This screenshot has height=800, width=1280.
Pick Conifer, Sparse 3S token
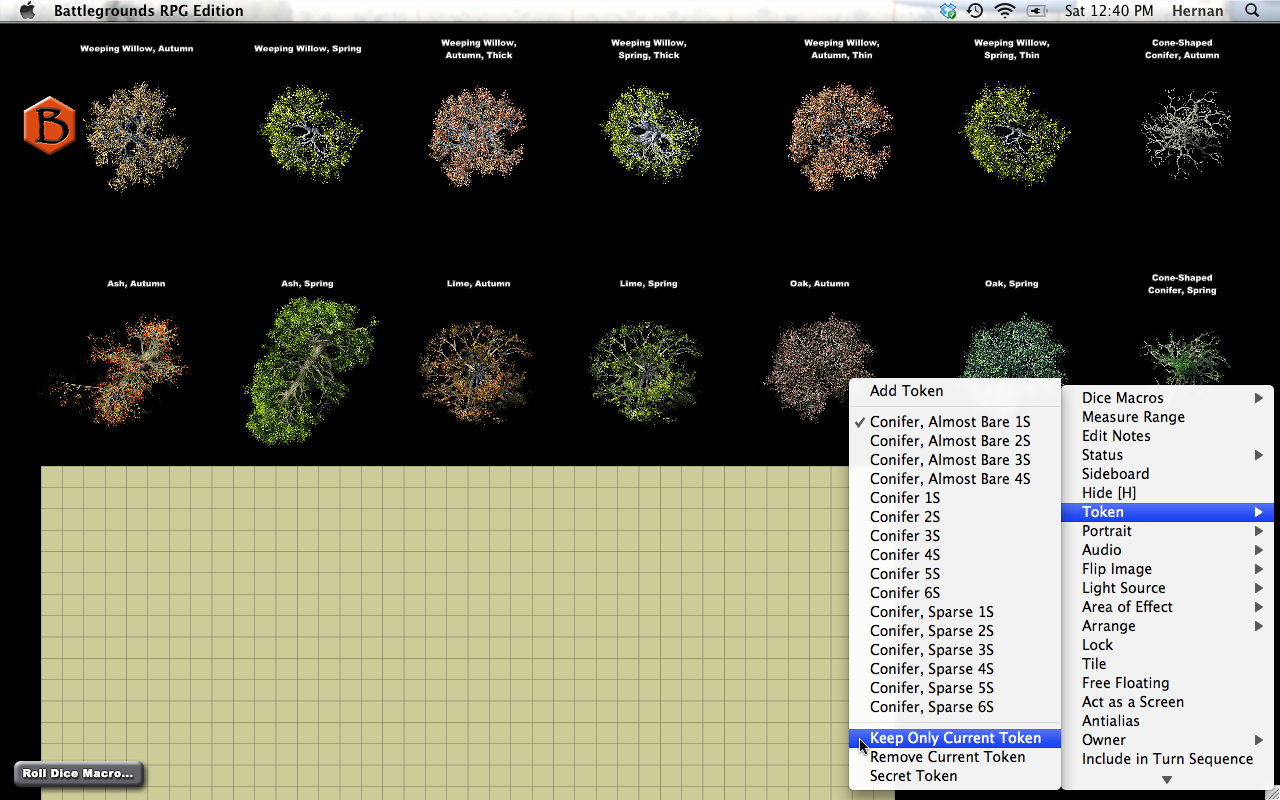(955, 650)
